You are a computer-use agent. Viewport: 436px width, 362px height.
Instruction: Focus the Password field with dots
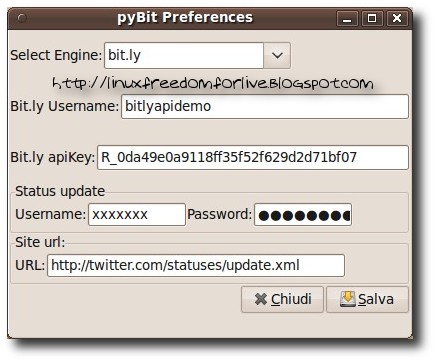tap(303, 215)
